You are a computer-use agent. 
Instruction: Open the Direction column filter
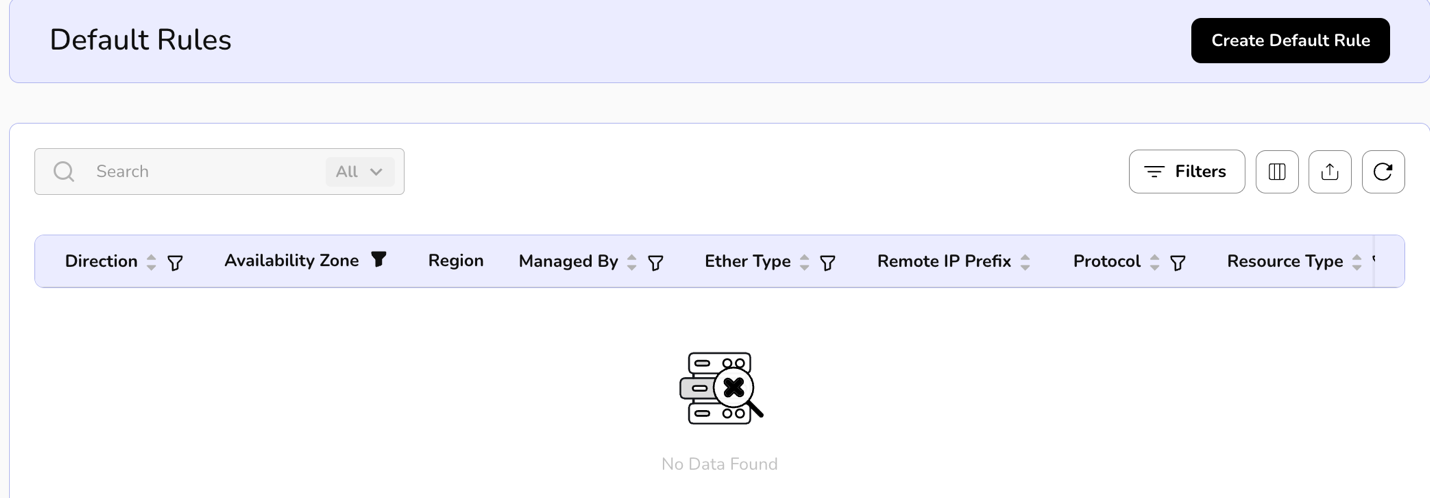click(x=175, y=263)
